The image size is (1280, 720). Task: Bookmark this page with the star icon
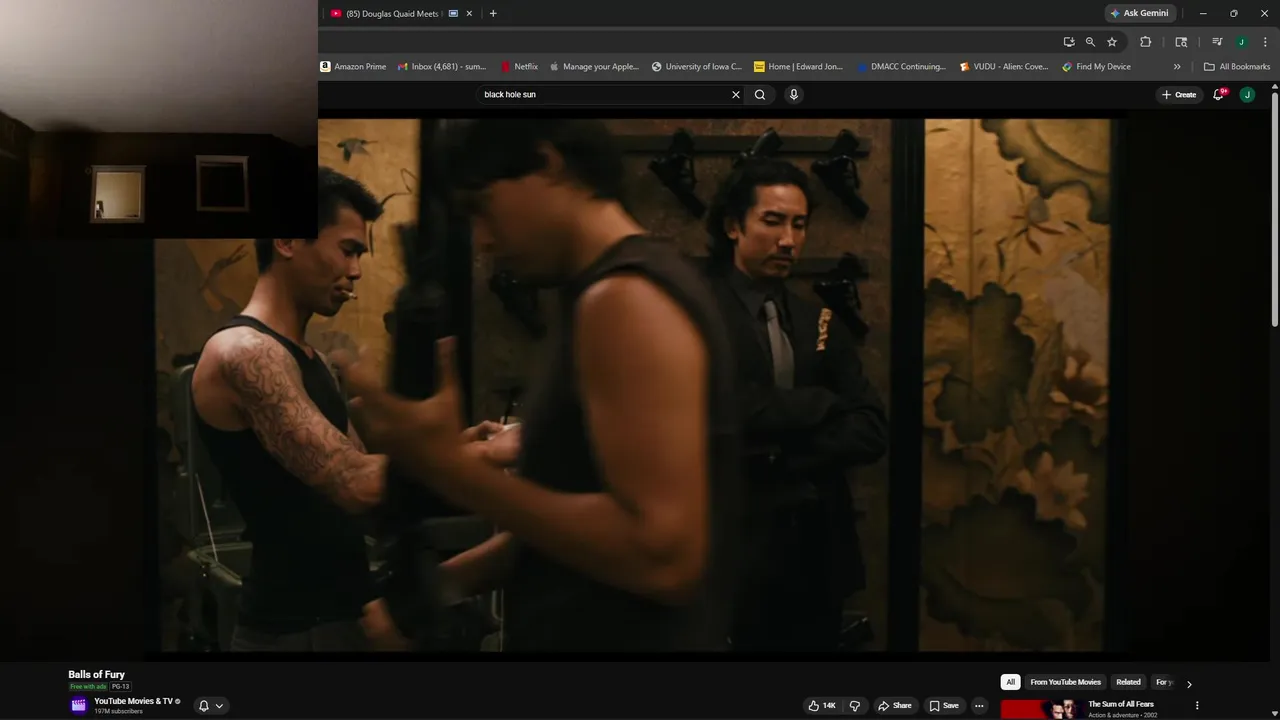1112,42
